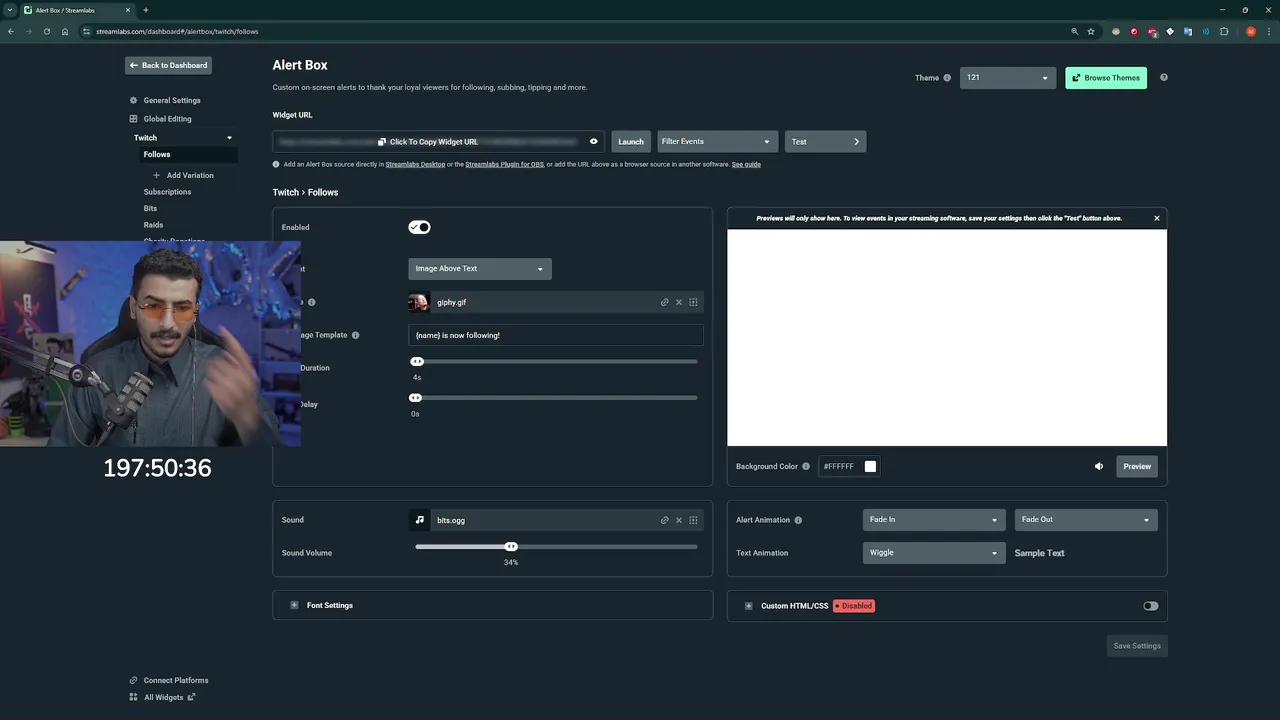Toggle Custom HTML/CSS switch
The image size is (1280, 720).
point(1151,606)
